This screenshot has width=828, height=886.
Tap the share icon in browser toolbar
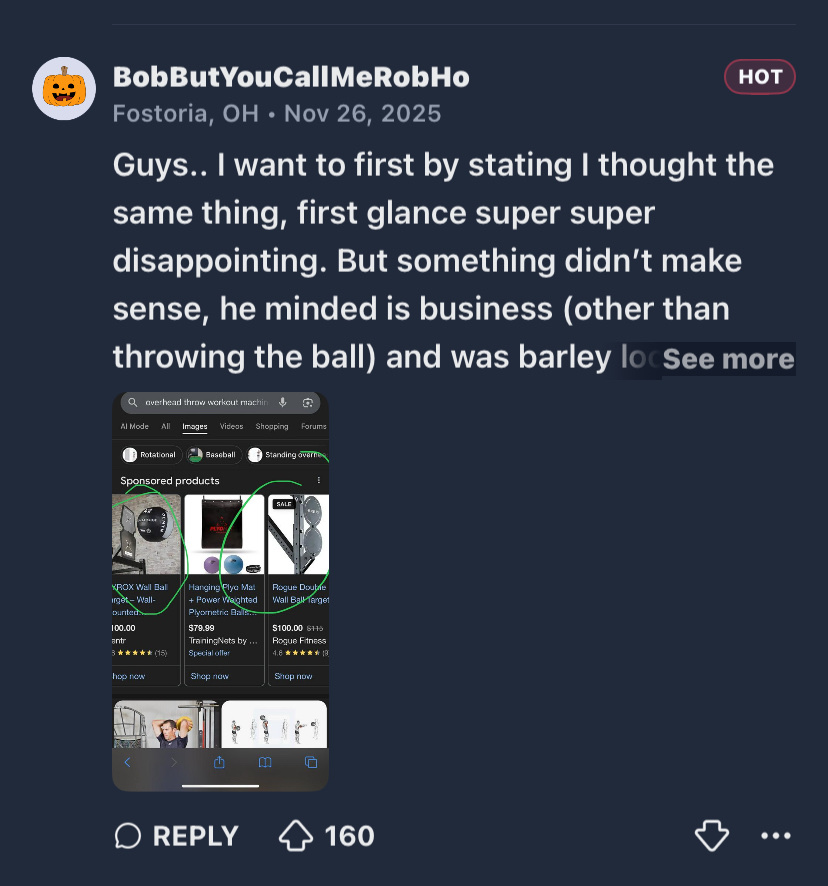[x=219, y=762]
